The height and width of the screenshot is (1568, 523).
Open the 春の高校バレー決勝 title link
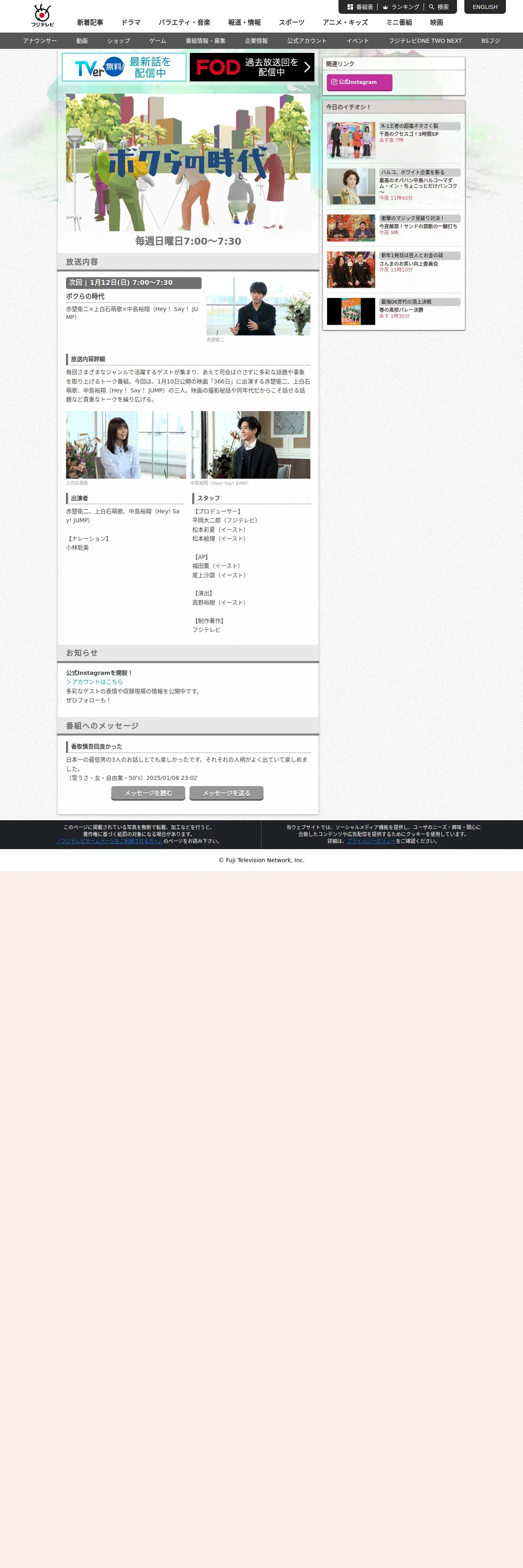coord(401,310)
